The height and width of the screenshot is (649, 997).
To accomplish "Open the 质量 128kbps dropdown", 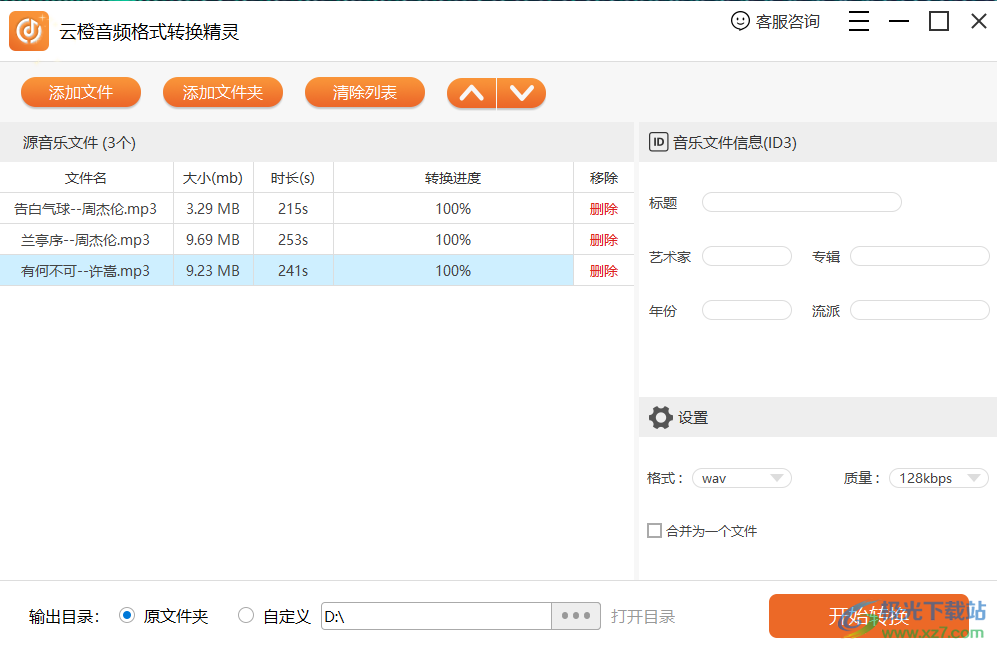I will (939, 478).
